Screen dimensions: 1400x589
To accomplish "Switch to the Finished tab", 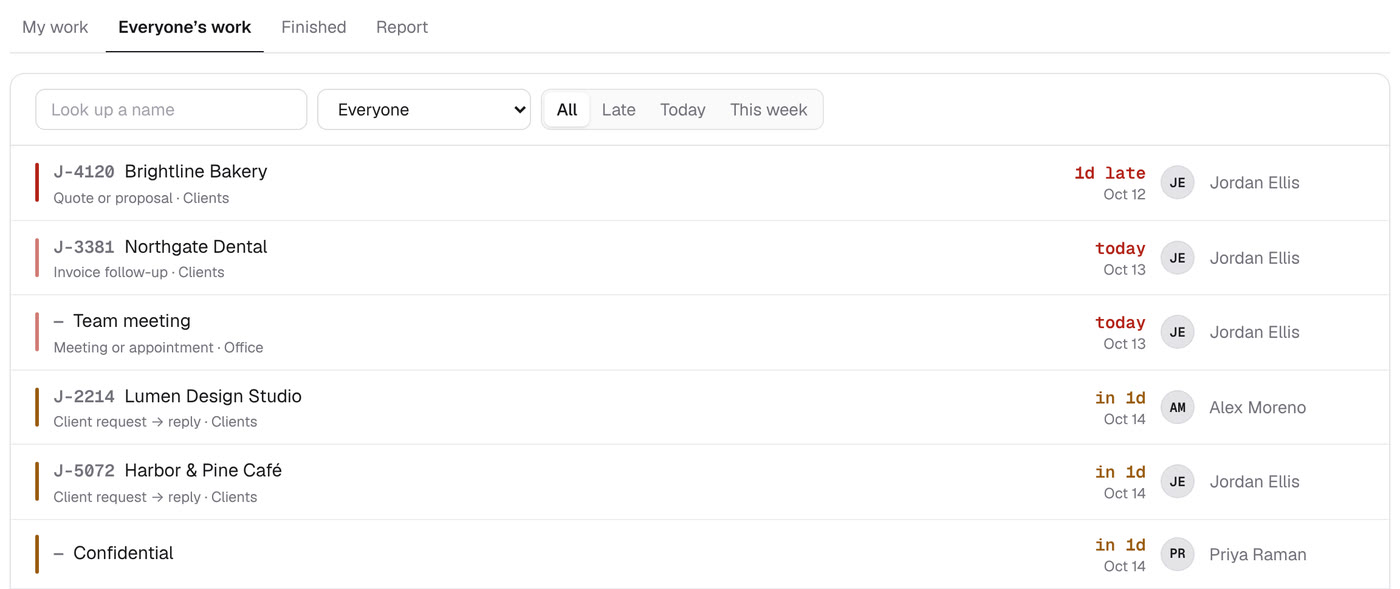I will point(314,27).
